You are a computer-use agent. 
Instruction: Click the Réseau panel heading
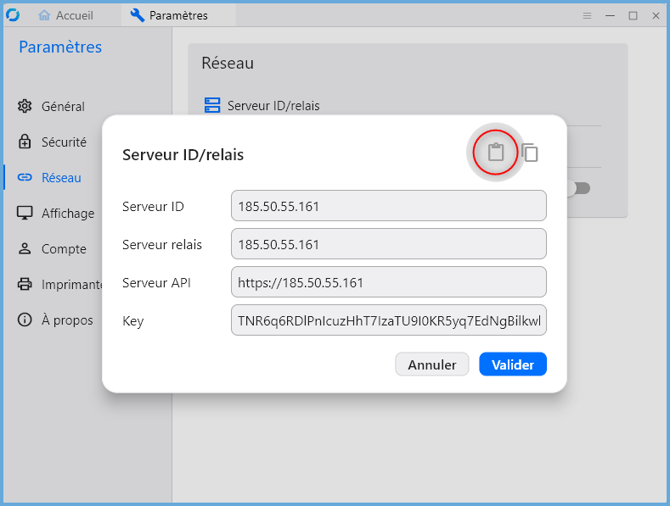click(x=228, y=63)
